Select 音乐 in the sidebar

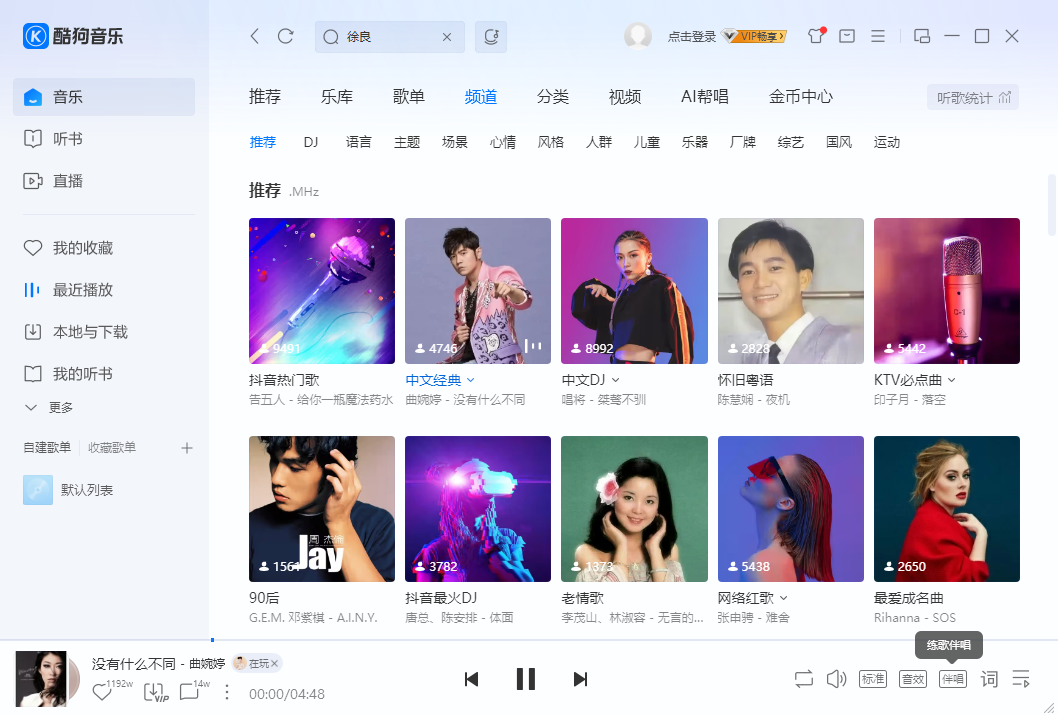104,97
